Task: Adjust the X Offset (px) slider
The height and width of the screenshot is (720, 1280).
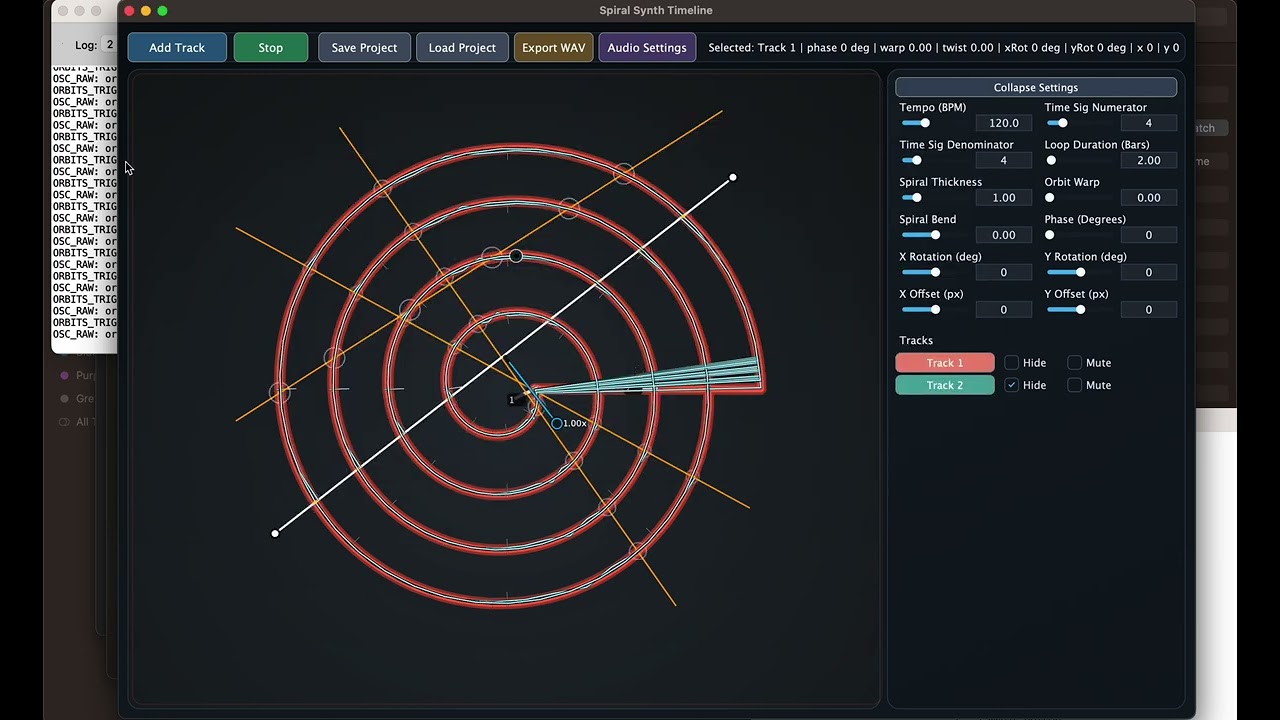Action: click(x=934, y=310)
